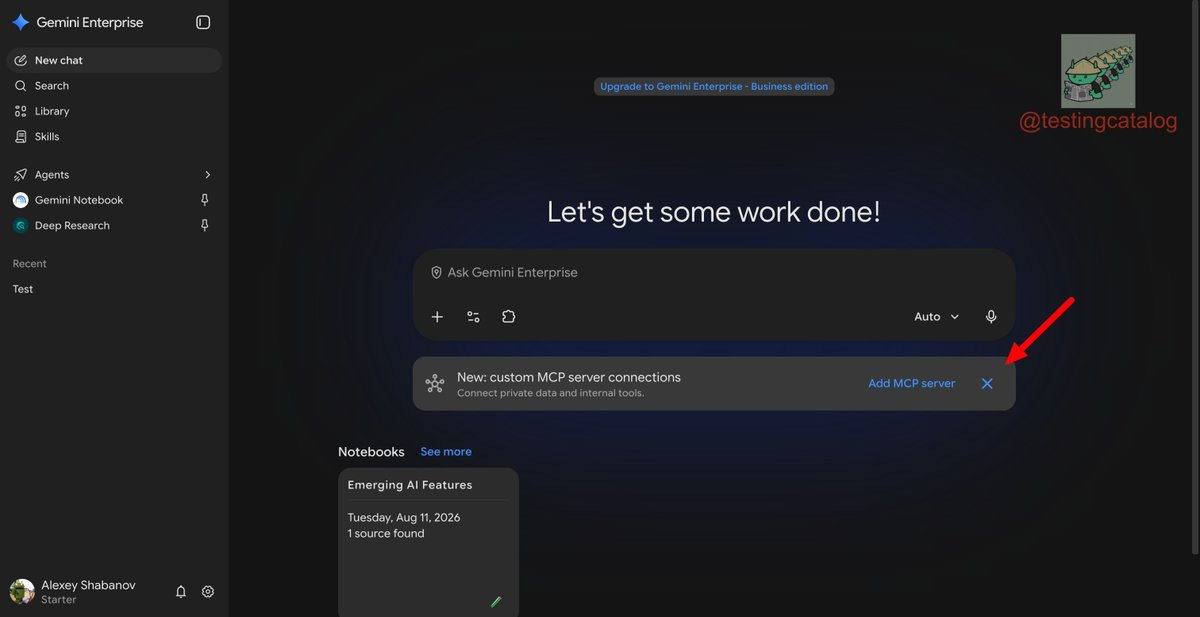Click the Skills icon in sidebar

(20, 136)
